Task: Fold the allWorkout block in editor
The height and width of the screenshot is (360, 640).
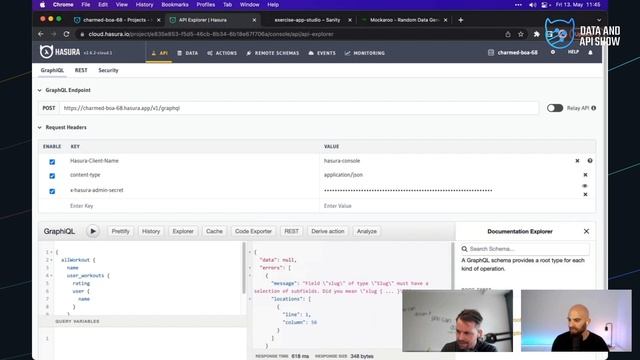Action: coord(51,260)
